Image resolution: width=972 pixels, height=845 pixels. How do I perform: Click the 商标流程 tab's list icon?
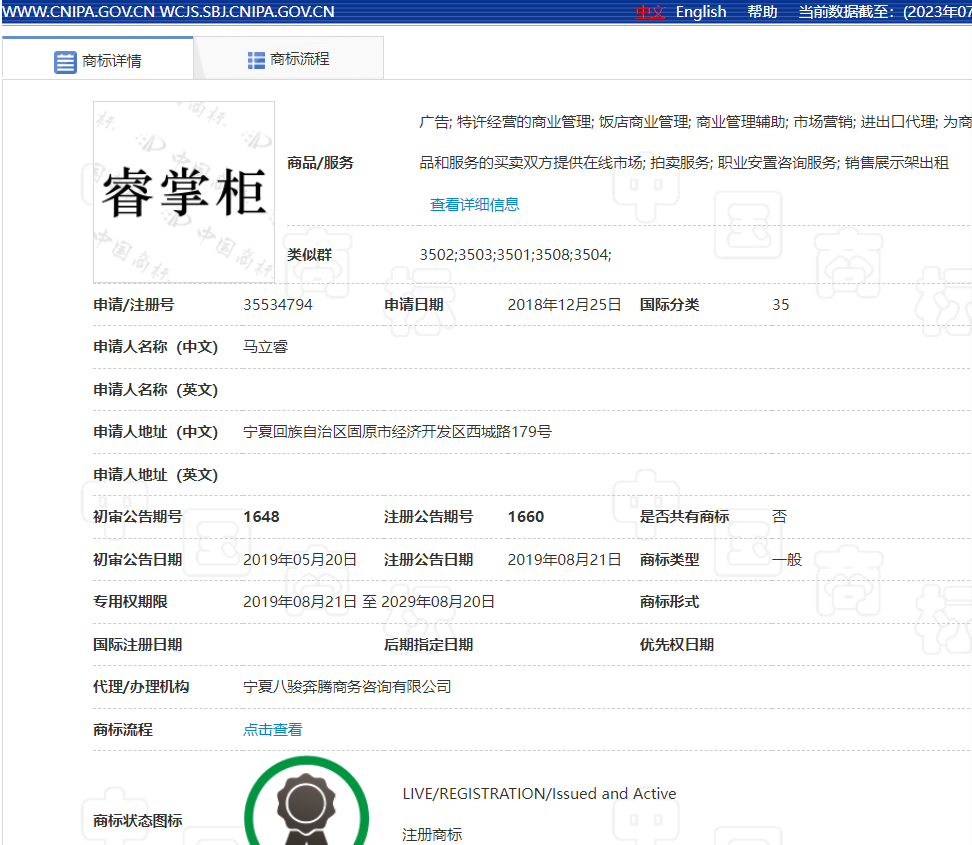tap(257, 60)
